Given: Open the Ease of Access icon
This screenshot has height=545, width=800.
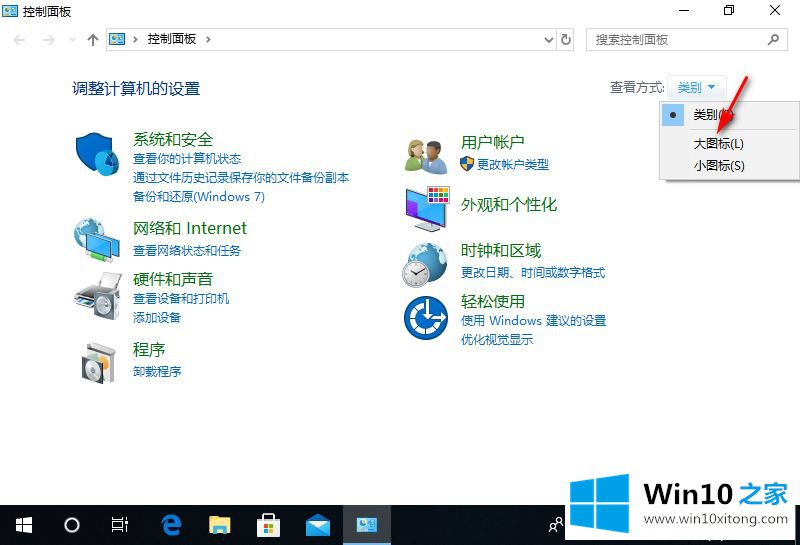Looking at the screenshot, I should pos(426,317).
